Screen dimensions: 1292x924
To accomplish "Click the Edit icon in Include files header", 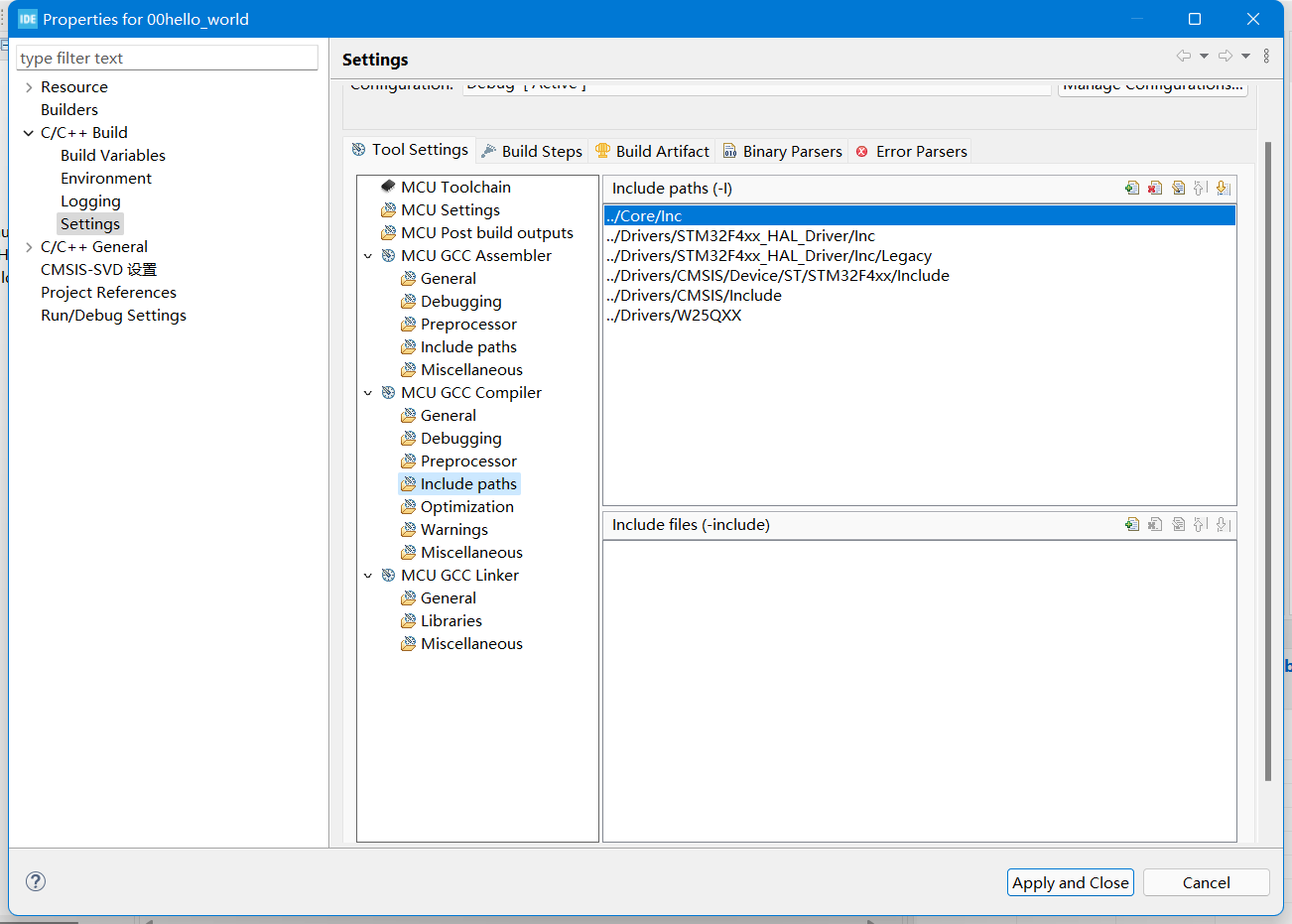I will (x=1178, y=524).
